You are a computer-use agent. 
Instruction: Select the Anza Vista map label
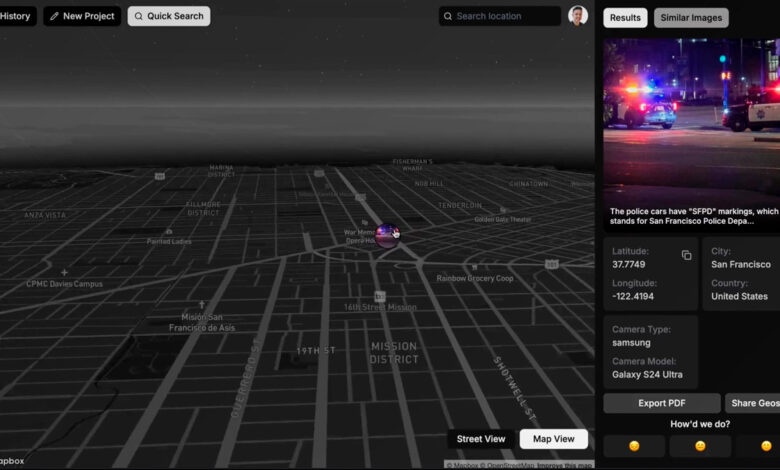(x=45, y=215)
